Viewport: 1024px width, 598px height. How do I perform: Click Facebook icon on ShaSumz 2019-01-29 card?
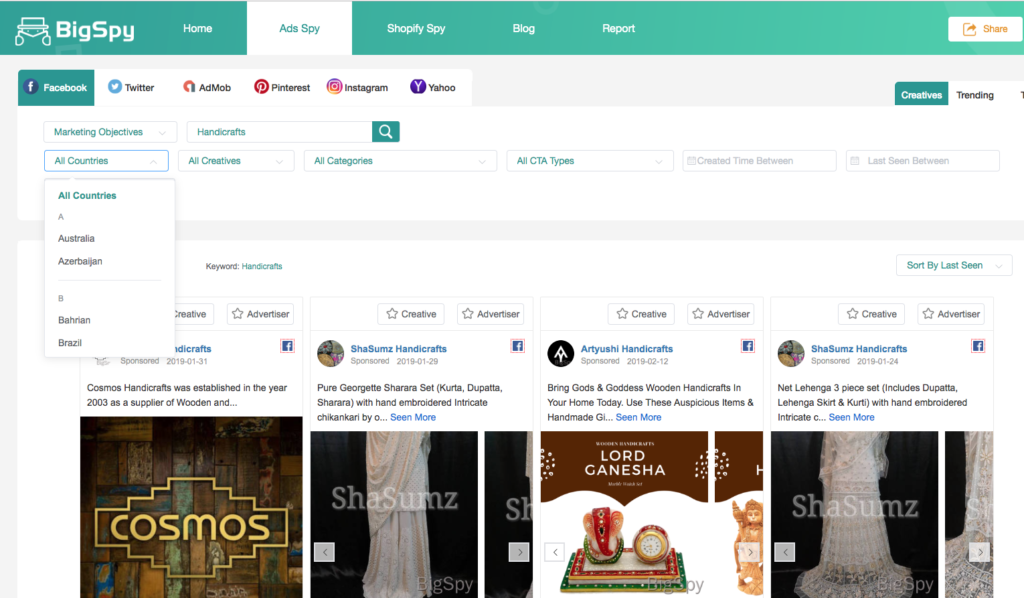[x=518, y=346]
